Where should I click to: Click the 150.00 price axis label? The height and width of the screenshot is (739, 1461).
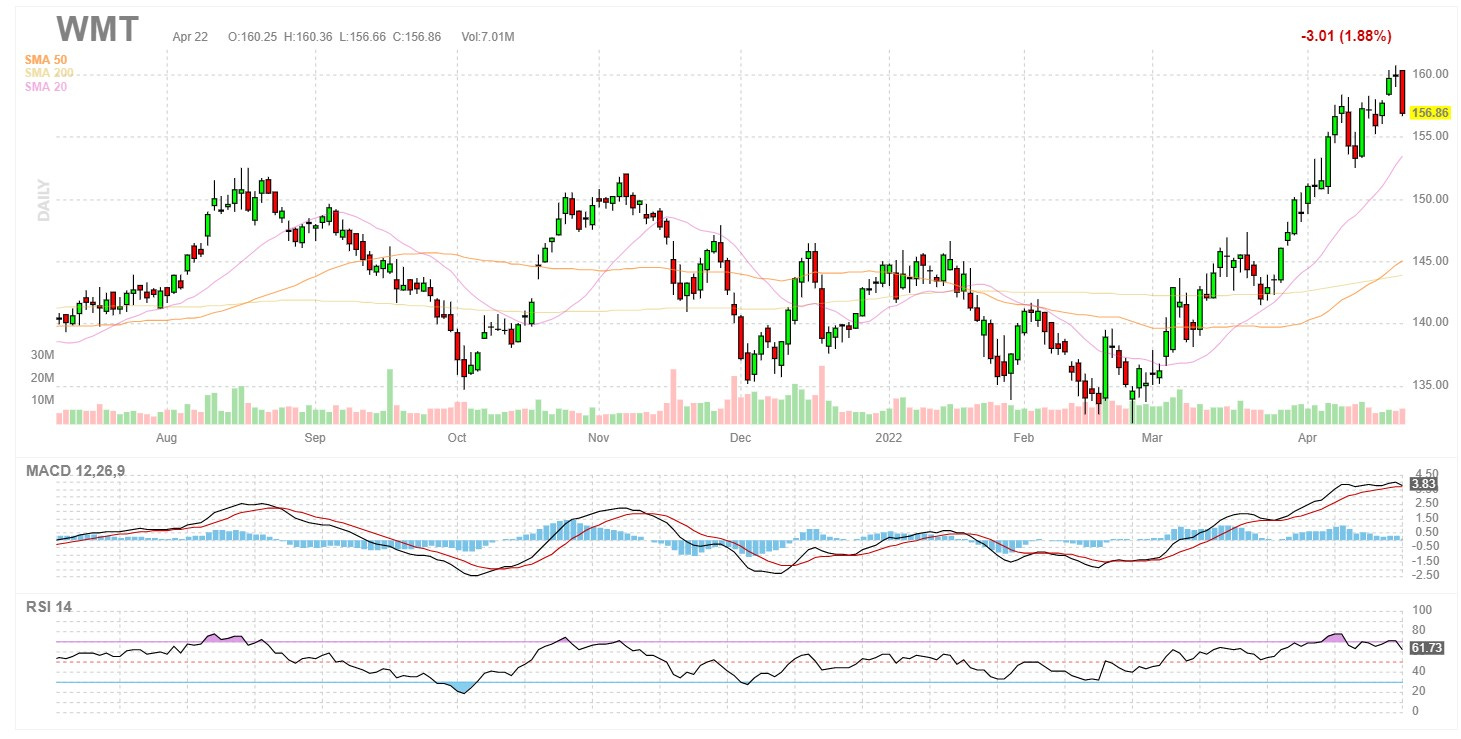[1431, 199]
